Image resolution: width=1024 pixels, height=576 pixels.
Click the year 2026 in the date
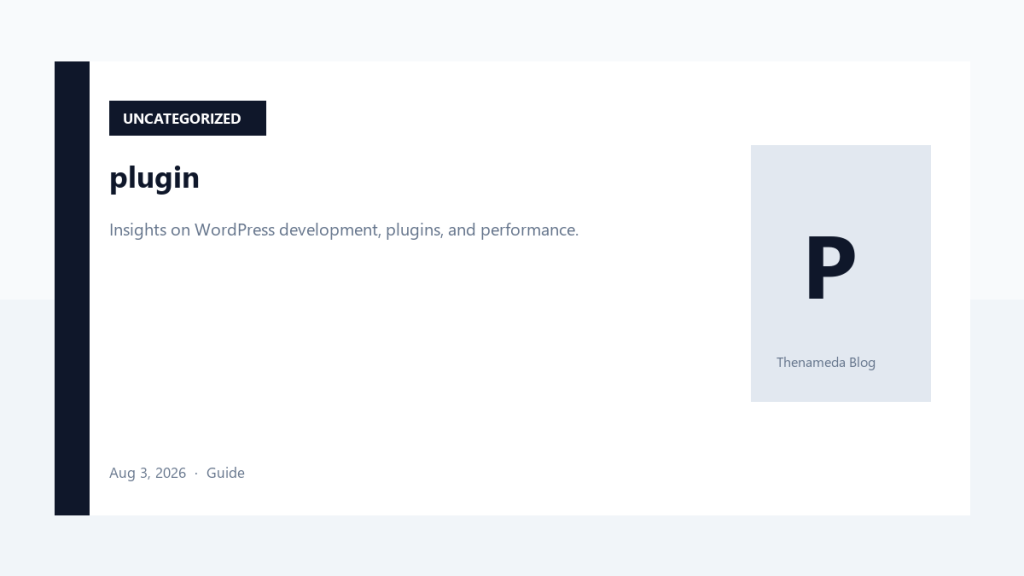[170, 473]
